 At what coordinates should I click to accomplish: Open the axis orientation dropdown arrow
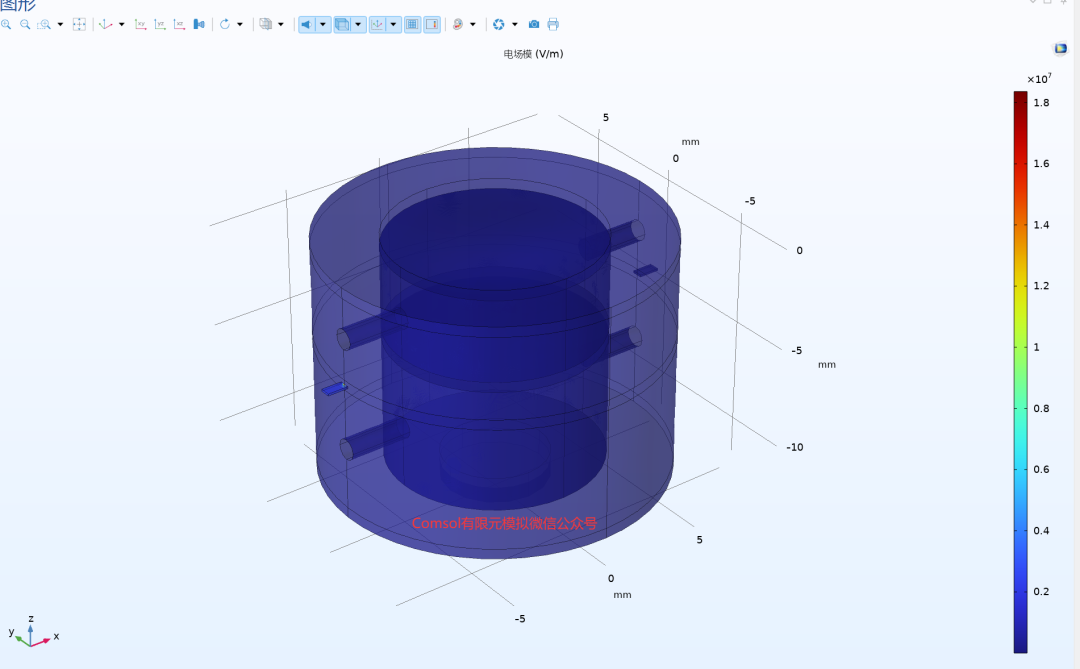click(393, 25)
